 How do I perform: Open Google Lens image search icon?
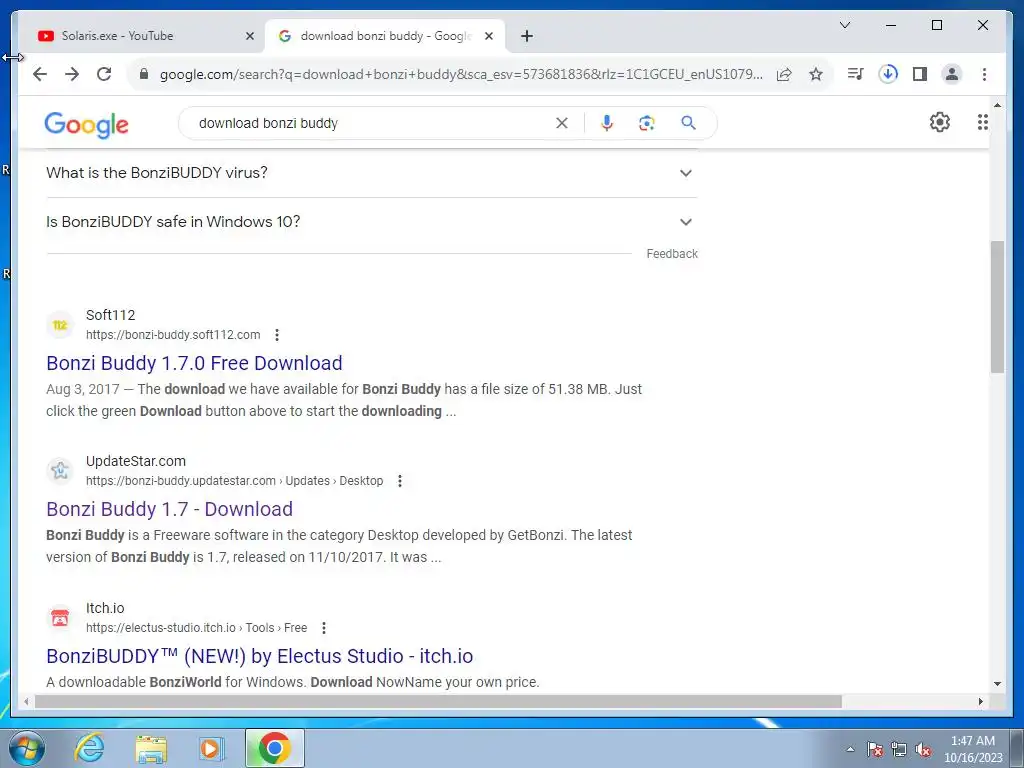pyautogui.click(x=647, y=123)
